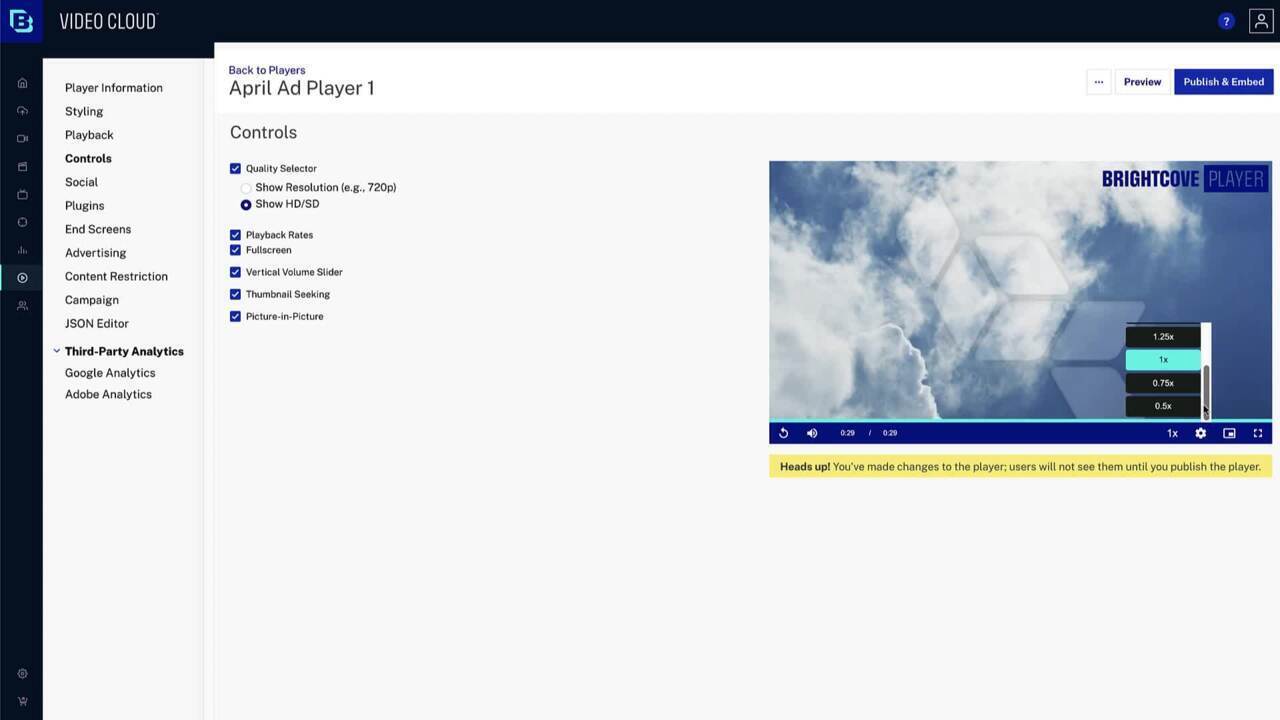Open the Audience people icon
Image resolution: width=1280 pixels, height=720 pixels.
[22, 306]
